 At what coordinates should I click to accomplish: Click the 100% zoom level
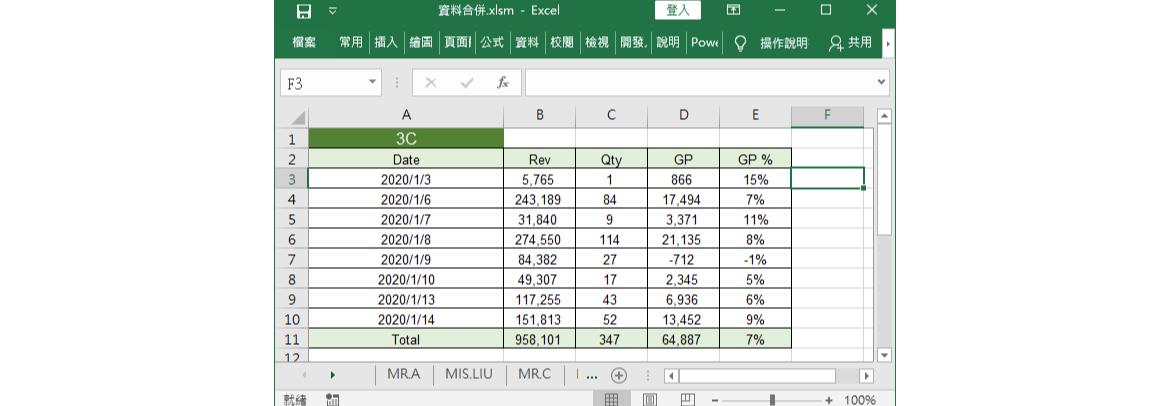(x=860, y=400)
